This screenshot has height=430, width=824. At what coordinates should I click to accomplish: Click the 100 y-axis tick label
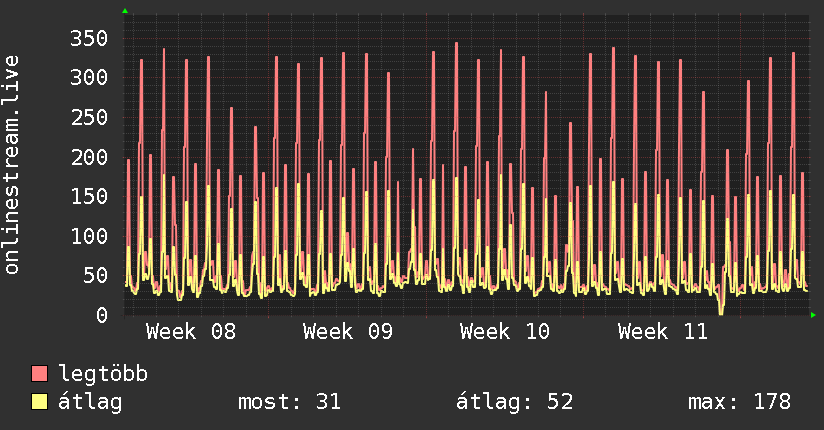[x=89, y=237]
